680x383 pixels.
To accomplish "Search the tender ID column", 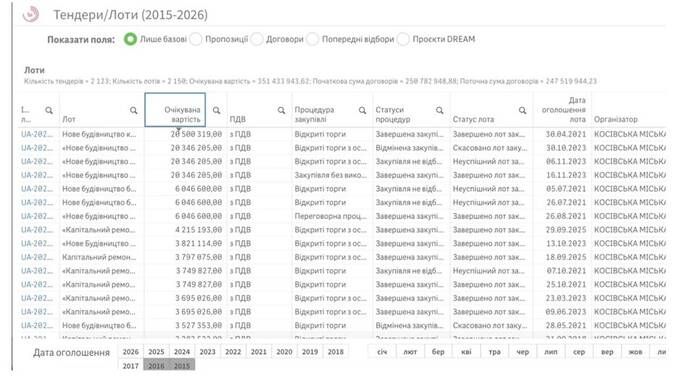I will pos(49,111).
